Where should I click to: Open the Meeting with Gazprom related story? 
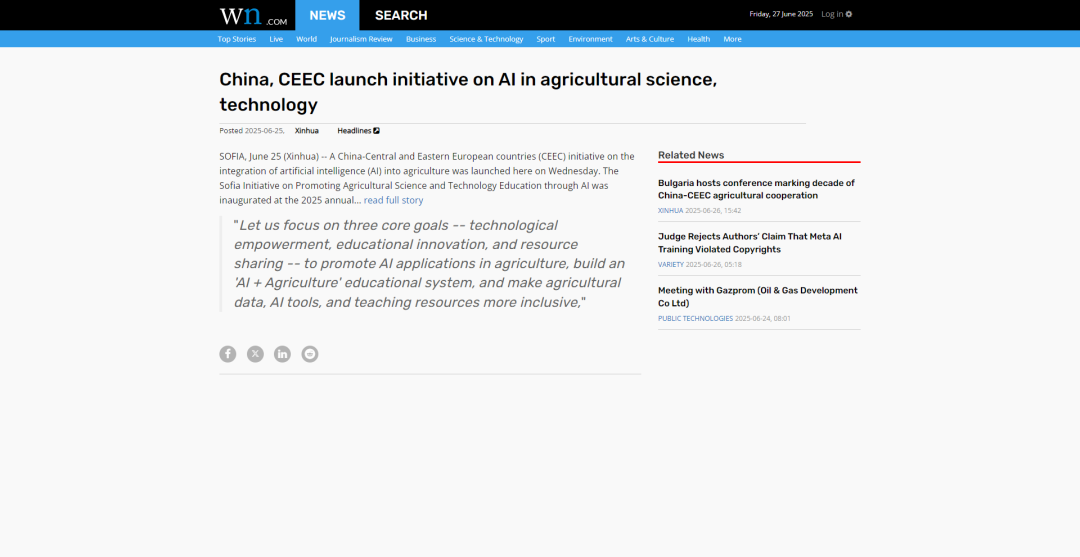(757, 296)
